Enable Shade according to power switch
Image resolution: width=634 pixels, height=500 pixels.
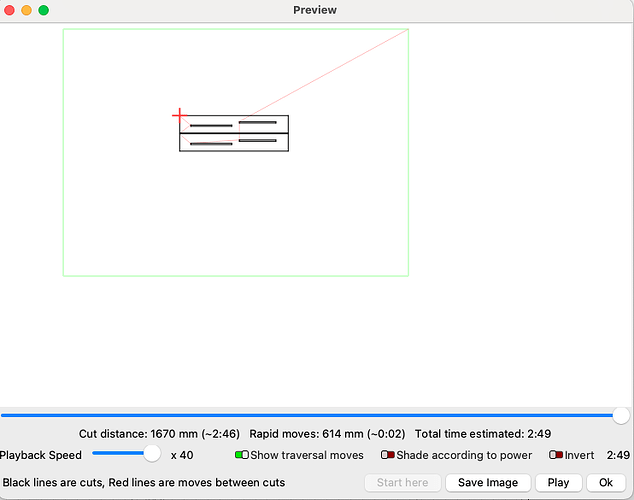point(388,455)
